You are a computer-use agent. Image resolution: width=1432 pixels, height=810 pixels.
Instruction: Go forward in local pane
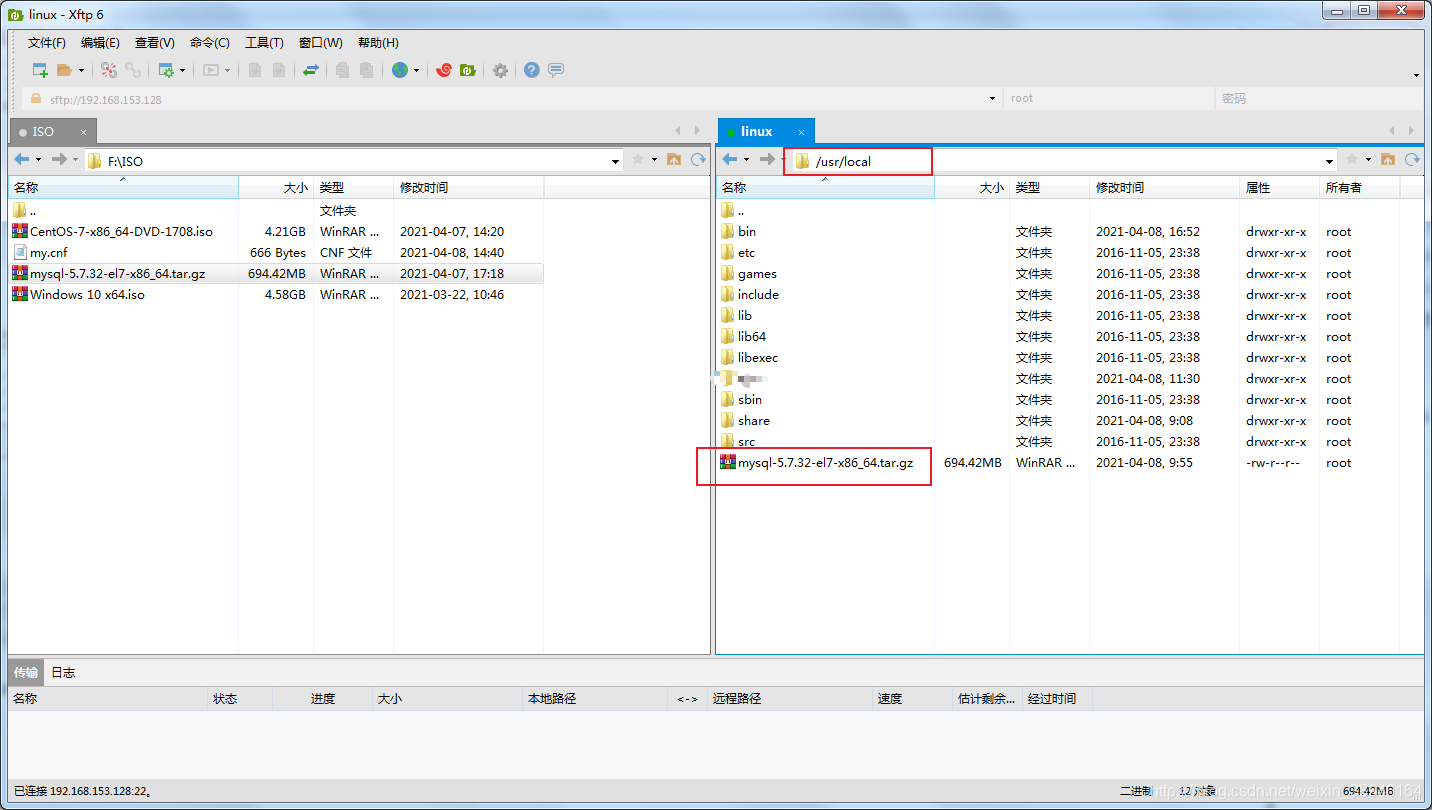click(59, 160)
